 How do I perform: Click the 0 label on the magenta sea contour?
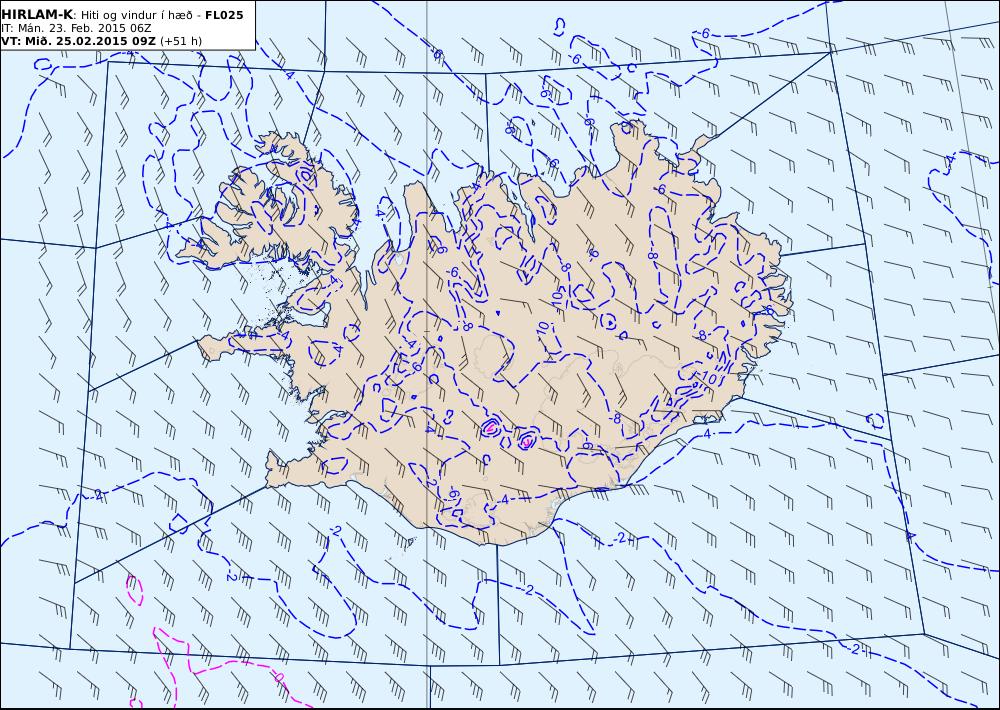click(x=279, y=676)
